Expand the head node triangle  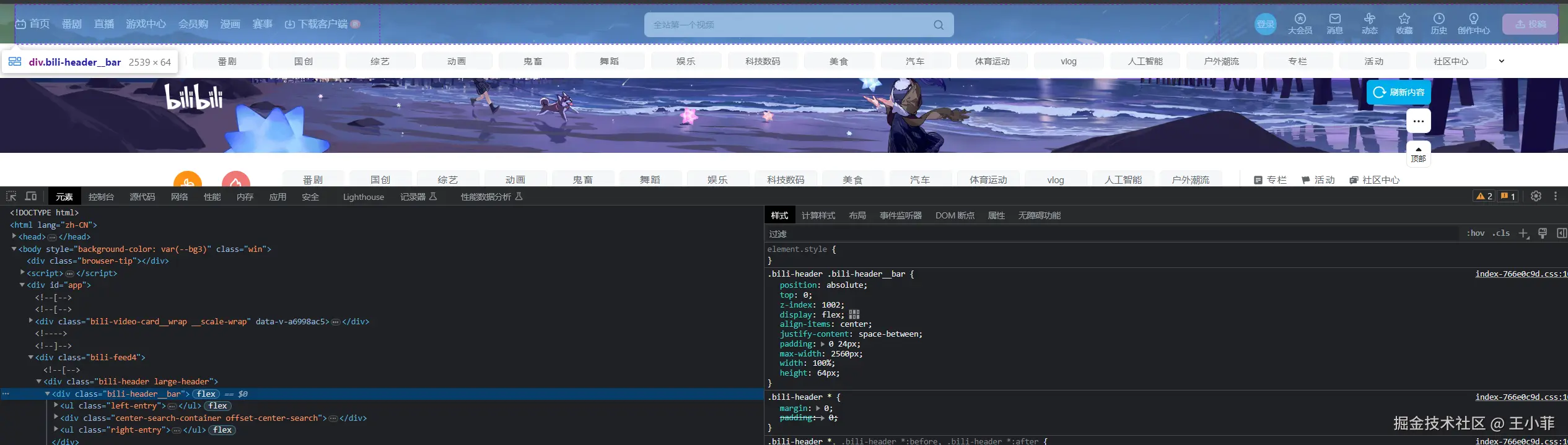(x=14, y=236)
